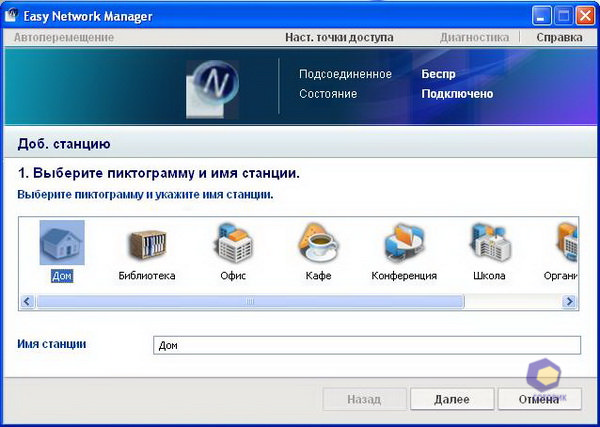Image resolution: width=600 pixels, height=427 pixels.
Task: Choose the Школа school icon
Action: [x=490, y=243]
